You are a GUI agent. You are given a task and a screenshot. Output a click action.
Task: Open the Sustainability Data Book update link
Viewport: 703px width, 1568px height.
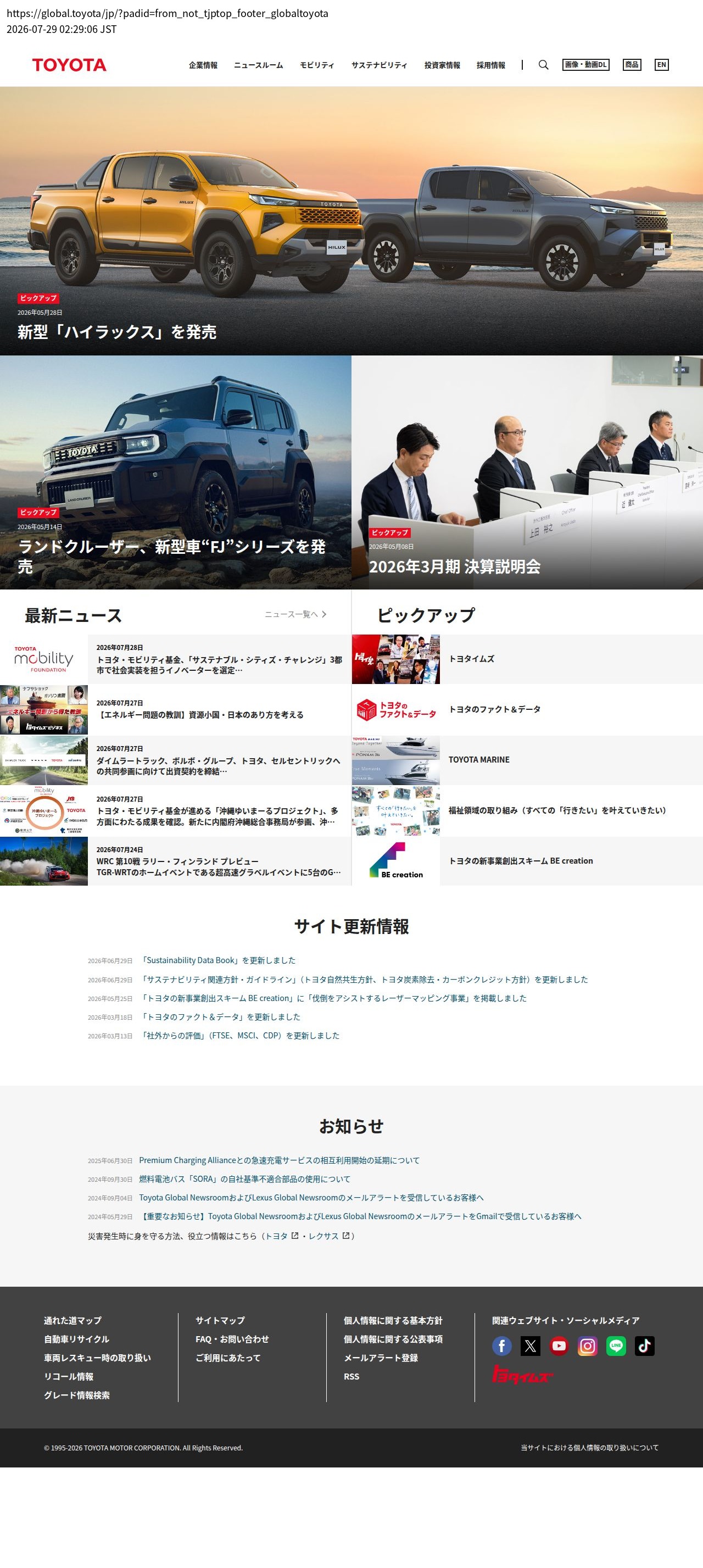(219, 960)
